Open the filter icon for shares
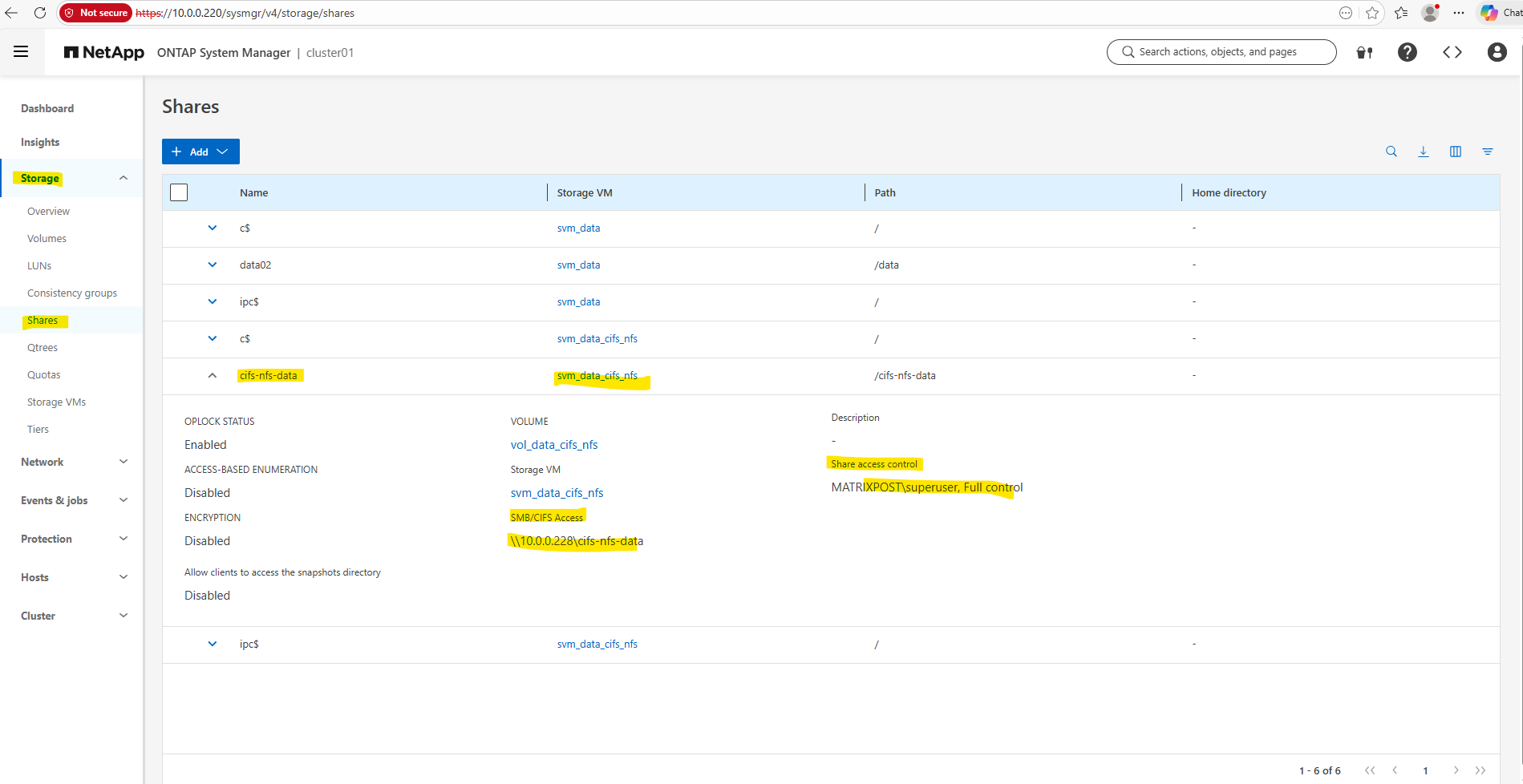This screenshot has height=784, width=1523. click(x=1488, y=152)
